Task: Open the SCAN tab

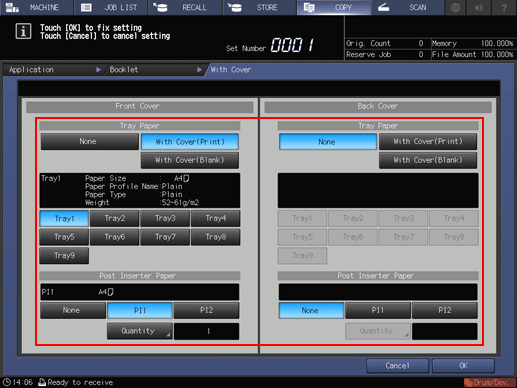Action: (x=408, y=7)
